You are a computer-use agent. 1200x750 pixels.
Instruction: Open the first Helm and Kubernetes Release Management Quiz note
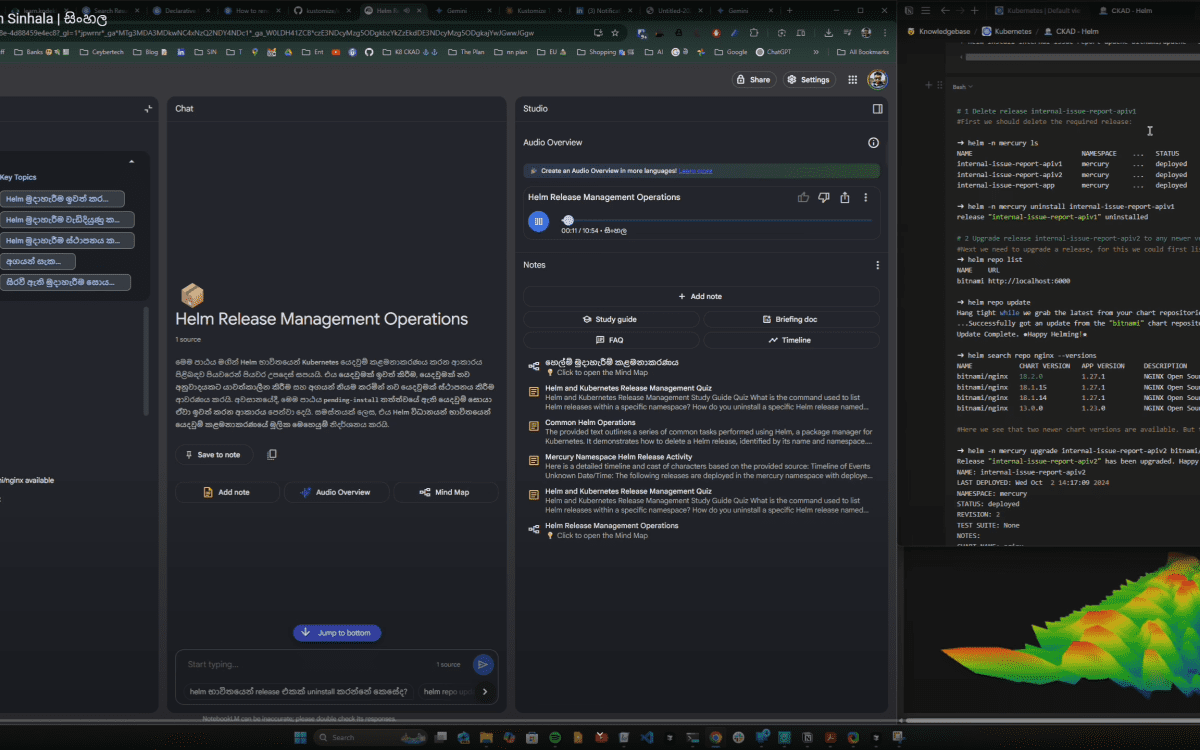coord(701,397)
